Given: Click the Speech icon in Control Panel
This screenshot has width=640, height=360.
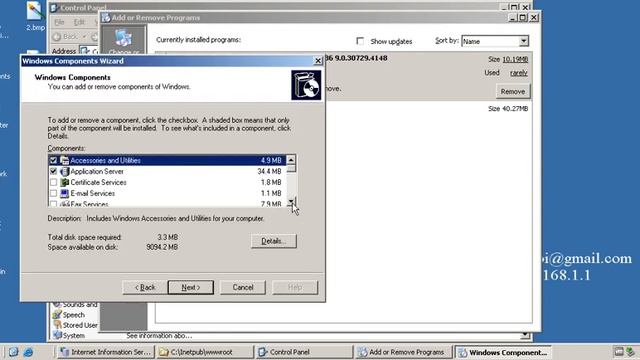Looking at the screenshot, I should (x=57, y=315).
